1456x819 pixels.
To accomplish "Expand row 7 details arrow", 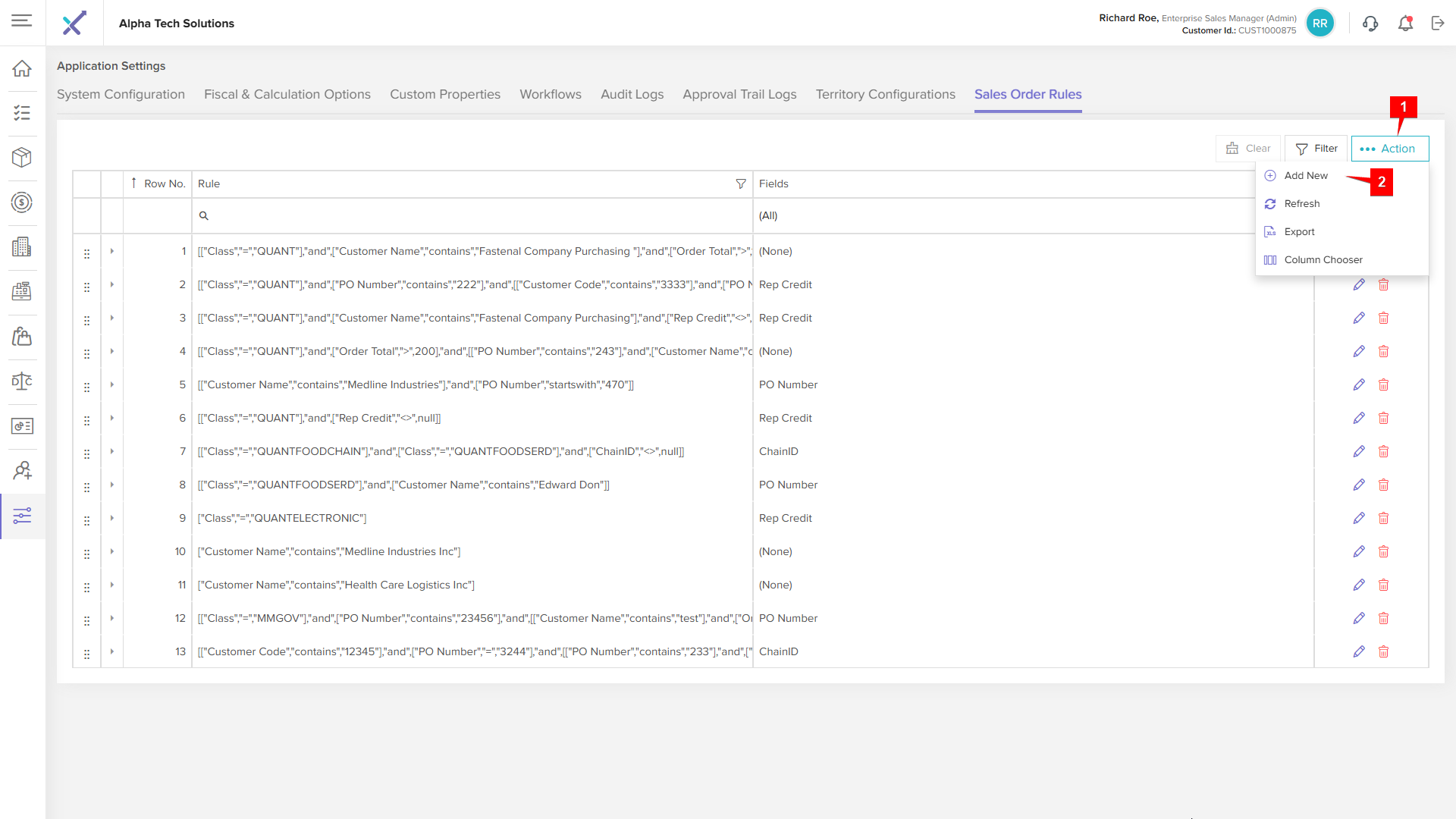I will 112,451.
